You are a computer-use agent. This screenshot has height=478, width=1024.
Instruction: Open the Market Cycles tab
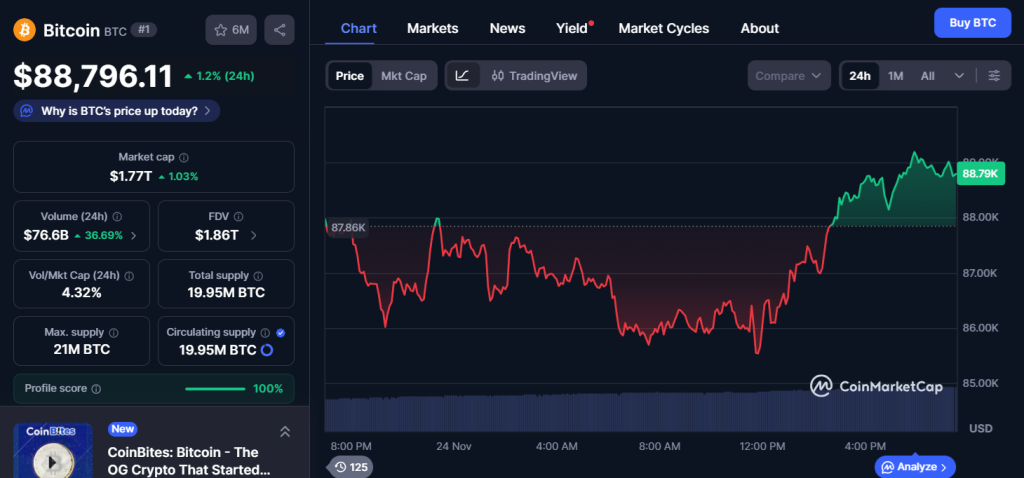click(664, 28)
